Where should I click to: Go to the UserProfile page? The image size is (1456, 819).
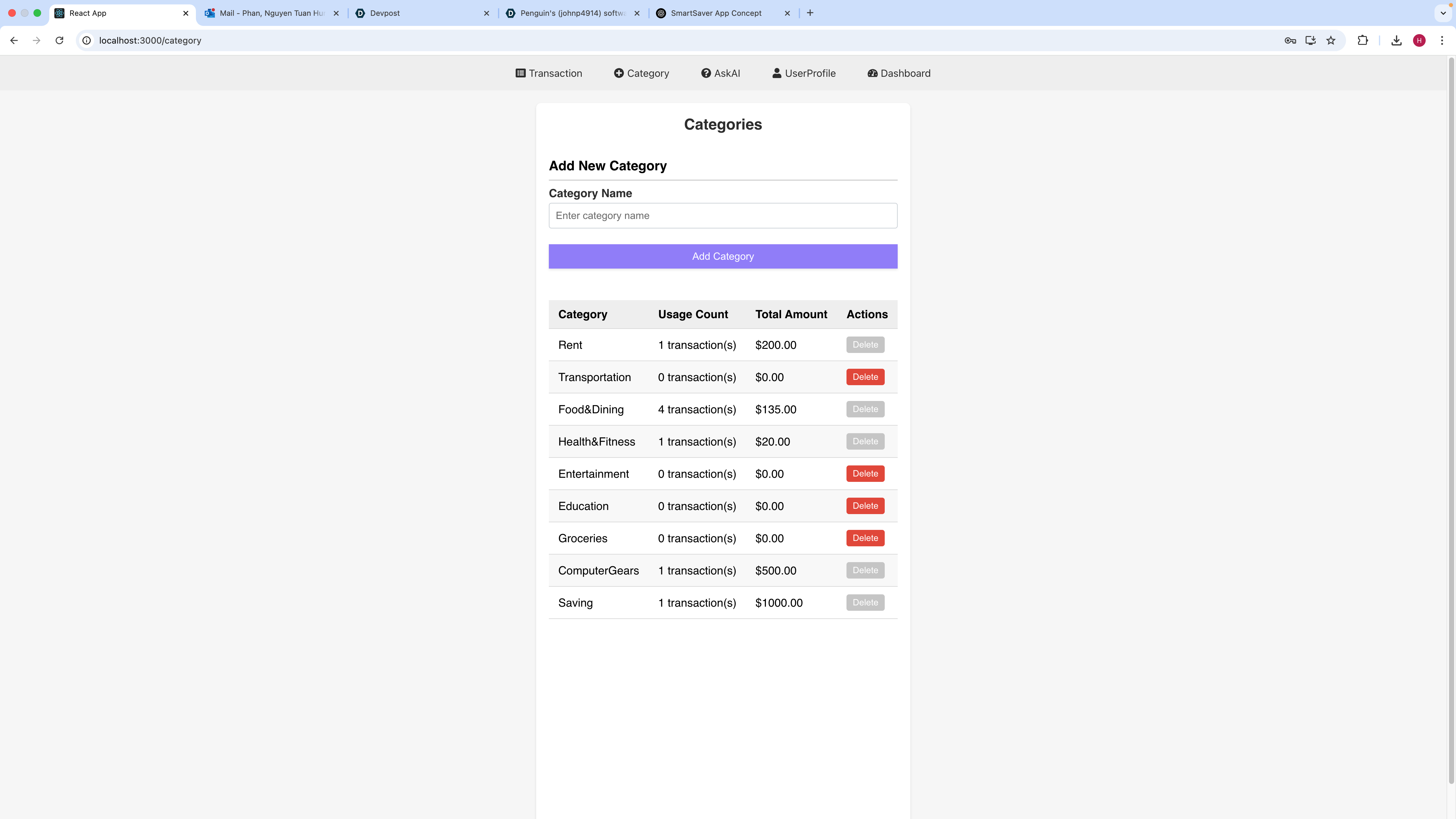pos(803,74)
